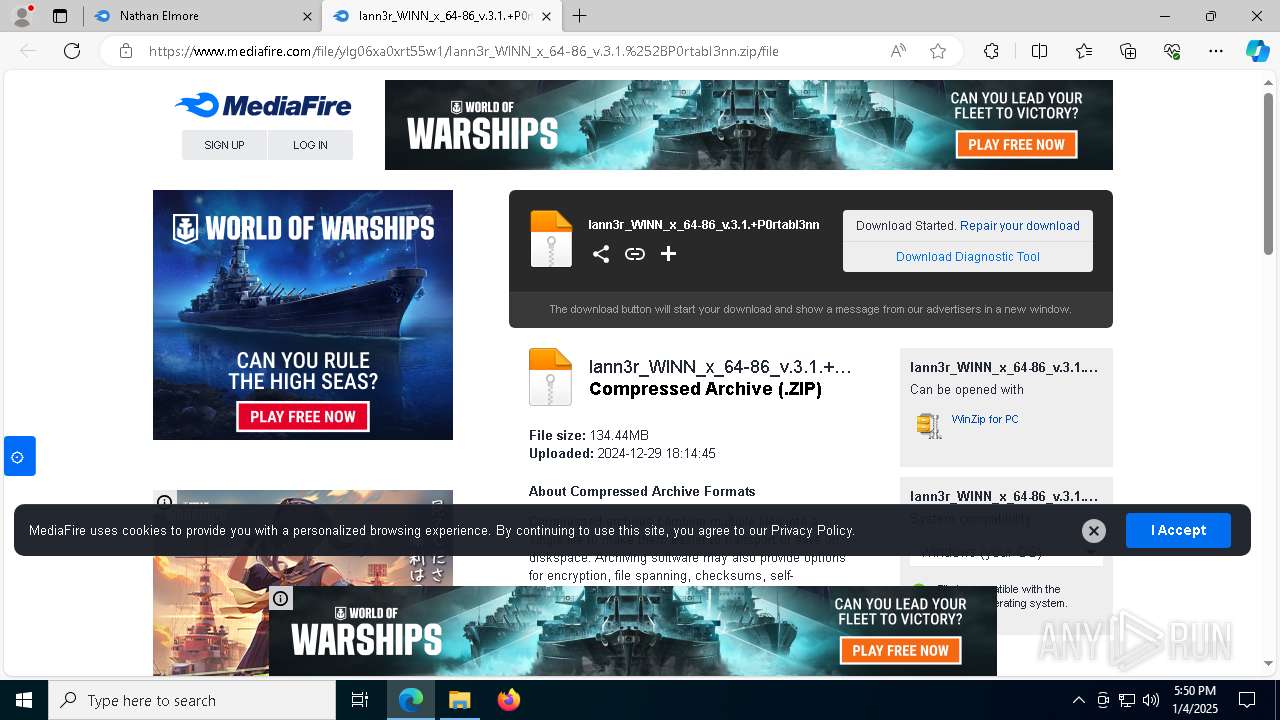Launch Firefox from taskbar
This screenshot has width=1280, height=720.
click(509, 700)
